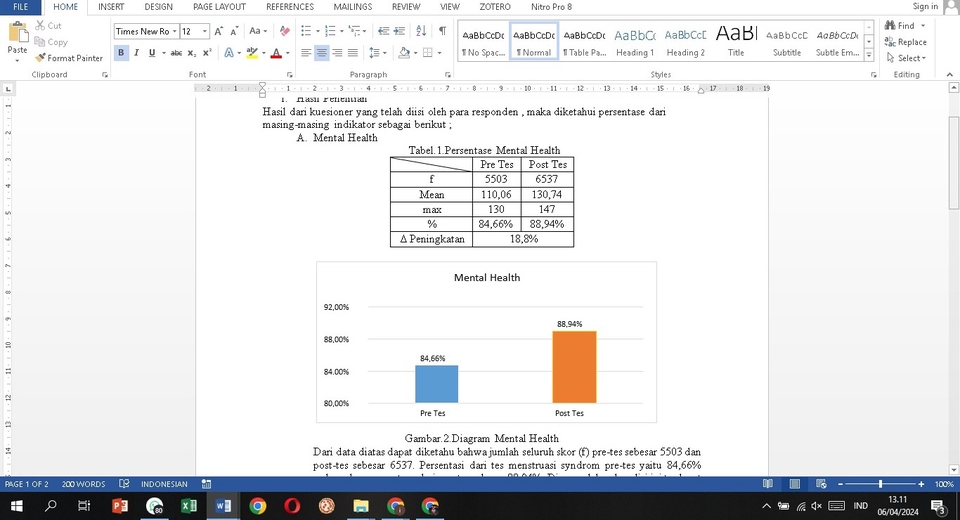Switch to INSERT tab
This screenshot has width=960, height=520.
click(x=111, y=7)
